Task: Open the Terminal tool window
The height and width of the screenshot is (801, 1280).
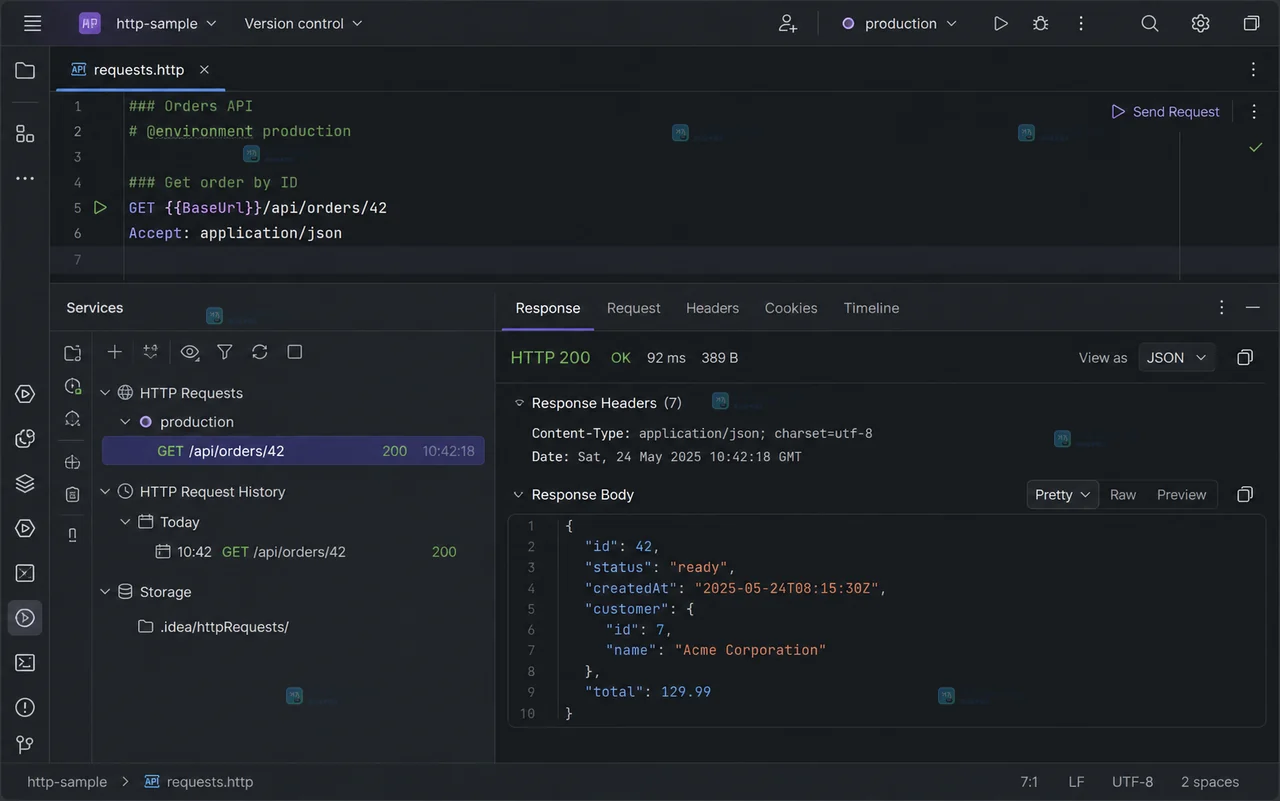Action: click(25, 663)
